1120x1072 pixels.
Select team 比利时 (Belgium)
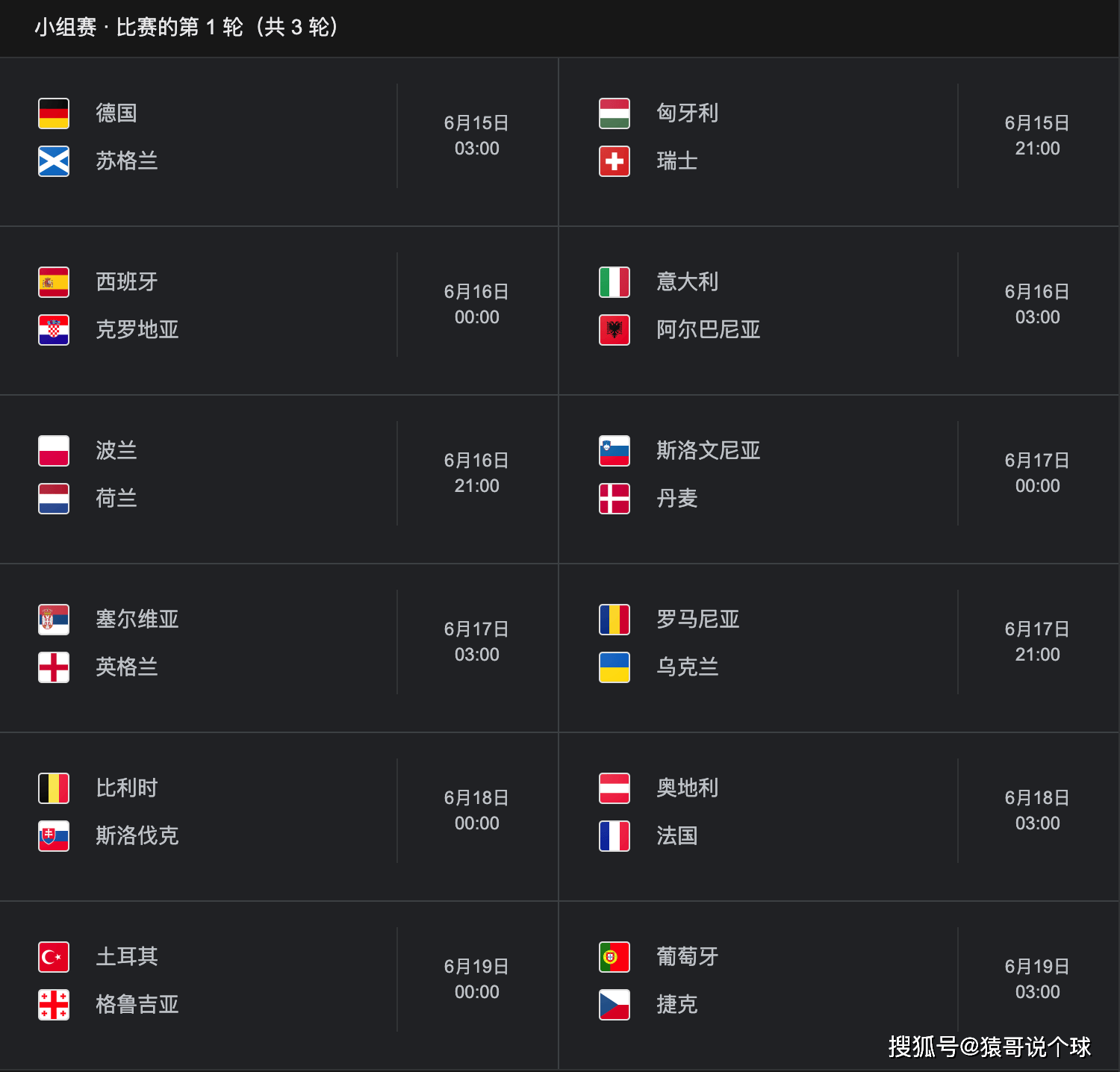click(x=127, y=788)
